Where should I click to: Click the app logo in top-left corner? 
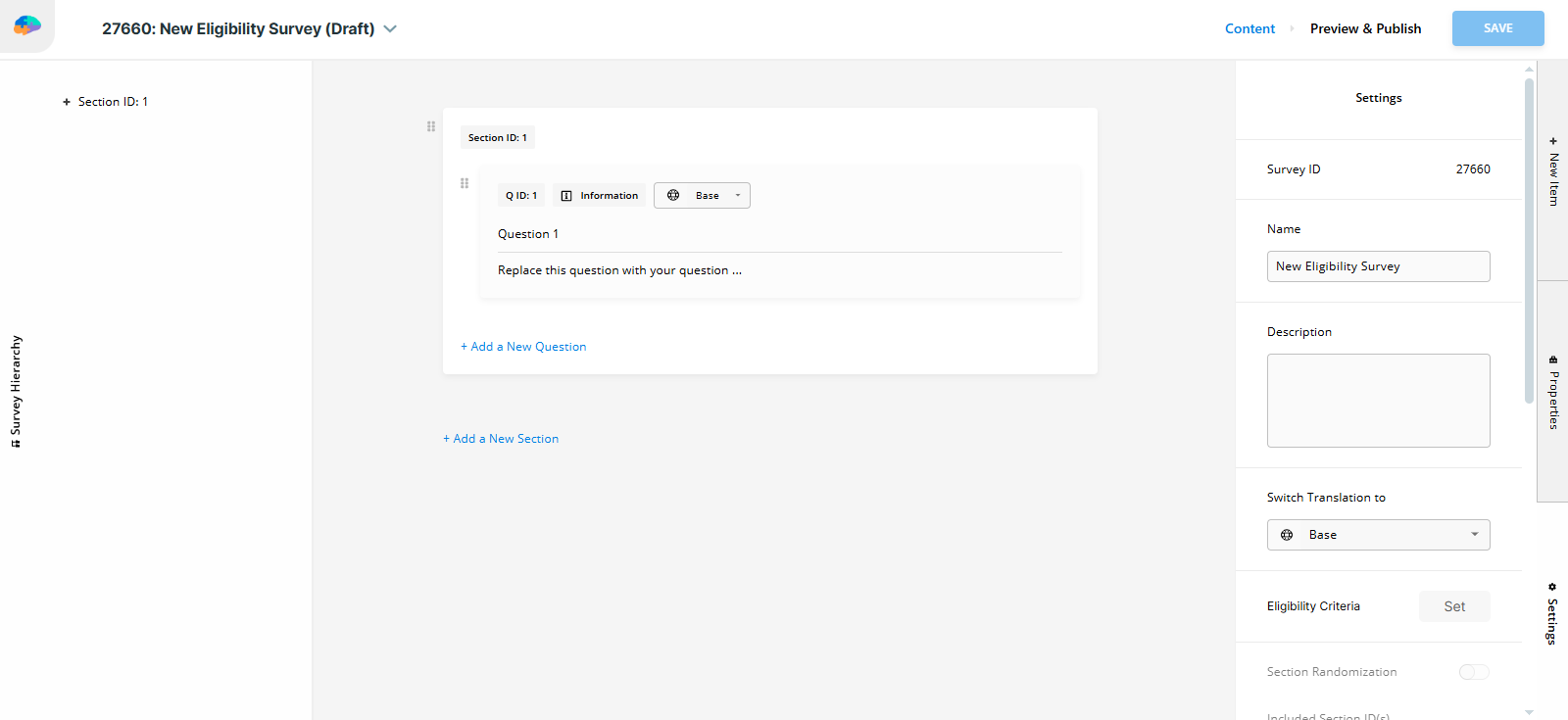27,25
